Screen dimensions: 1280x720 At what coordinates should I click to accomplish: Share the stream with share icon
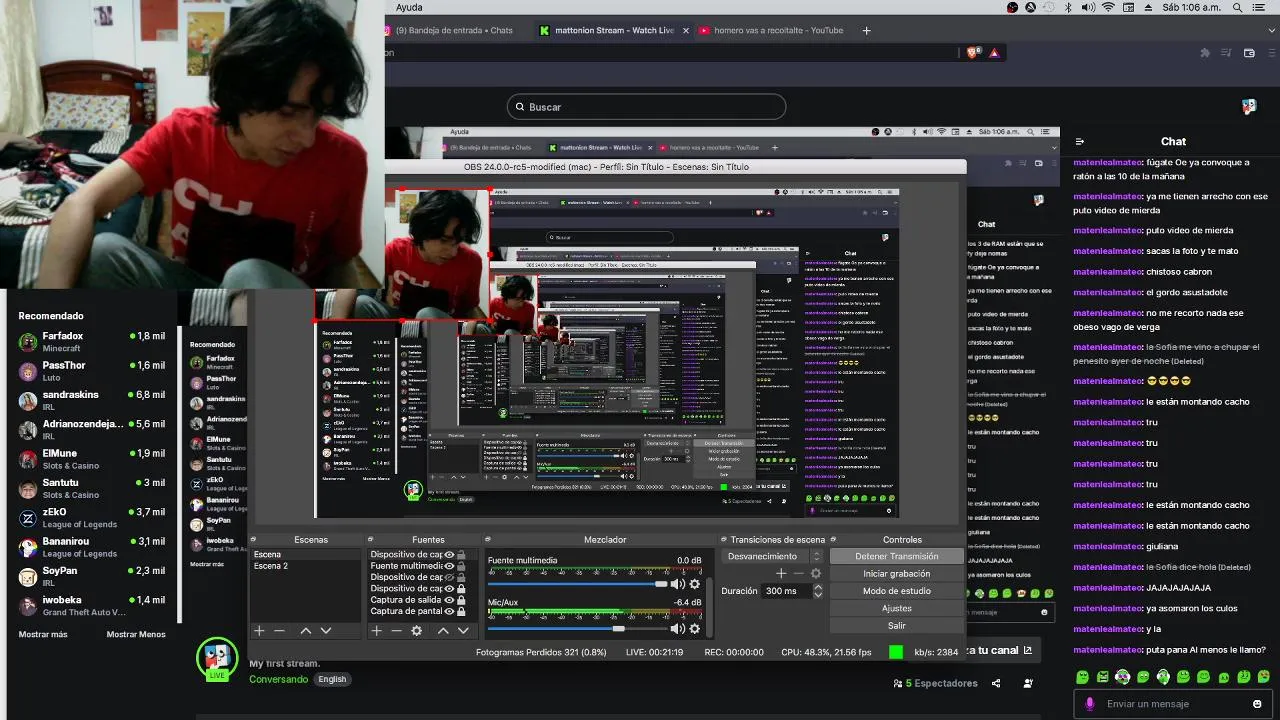click(996, 683)
